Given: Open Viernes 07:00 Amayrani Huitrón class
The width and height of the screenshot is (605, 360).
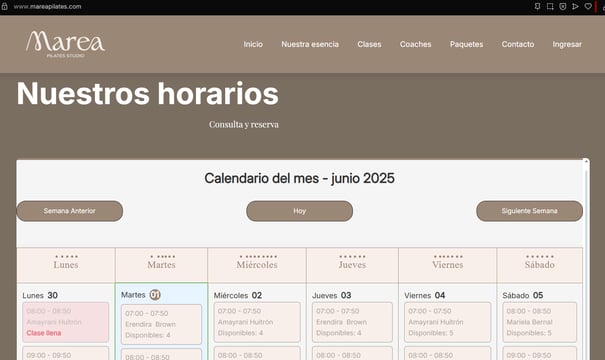Looking at the screenshot, I should (x=448, y=322).
